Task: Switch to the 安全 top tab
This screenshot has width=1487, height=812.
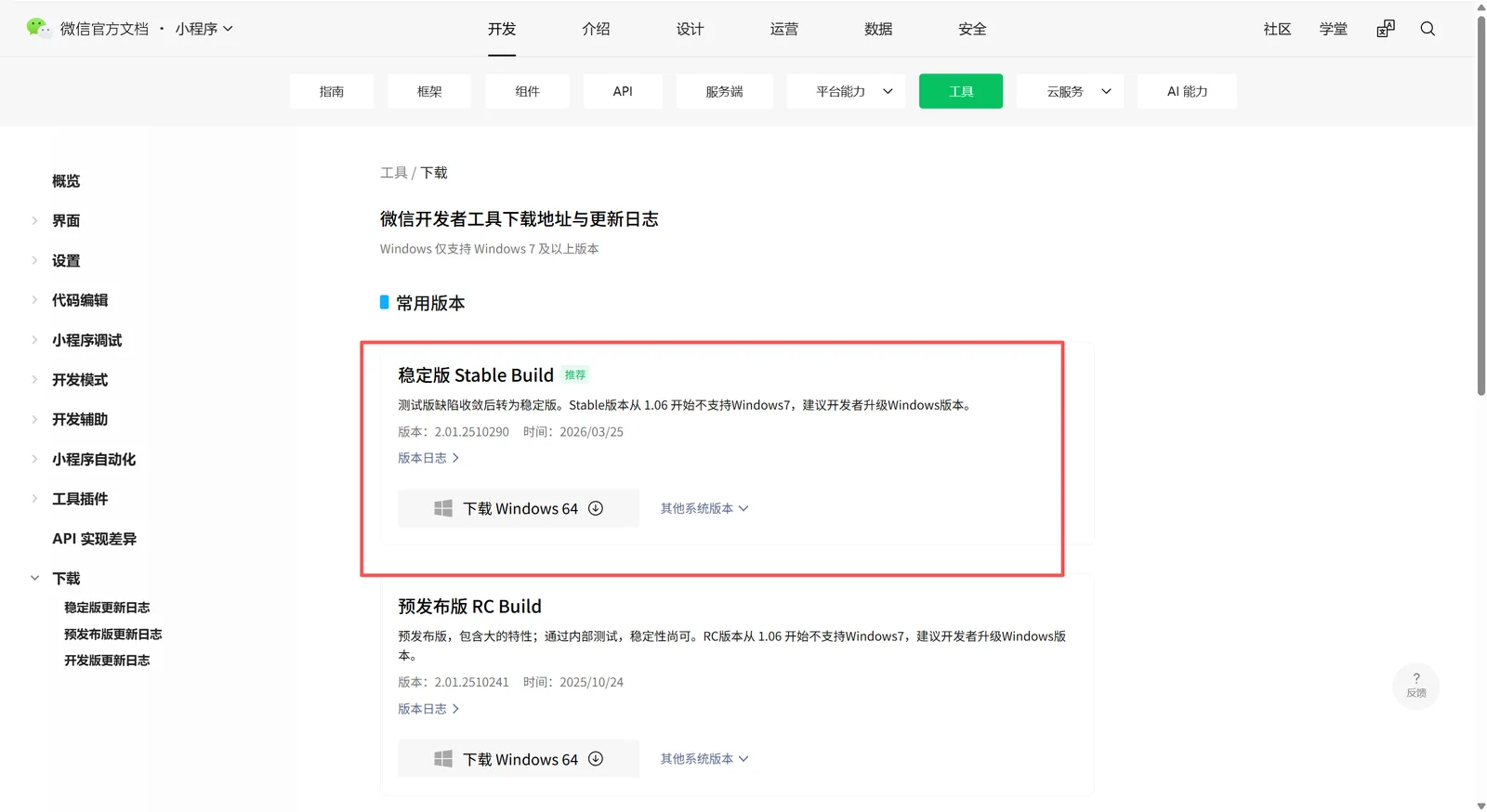Action: coord(972,29)
